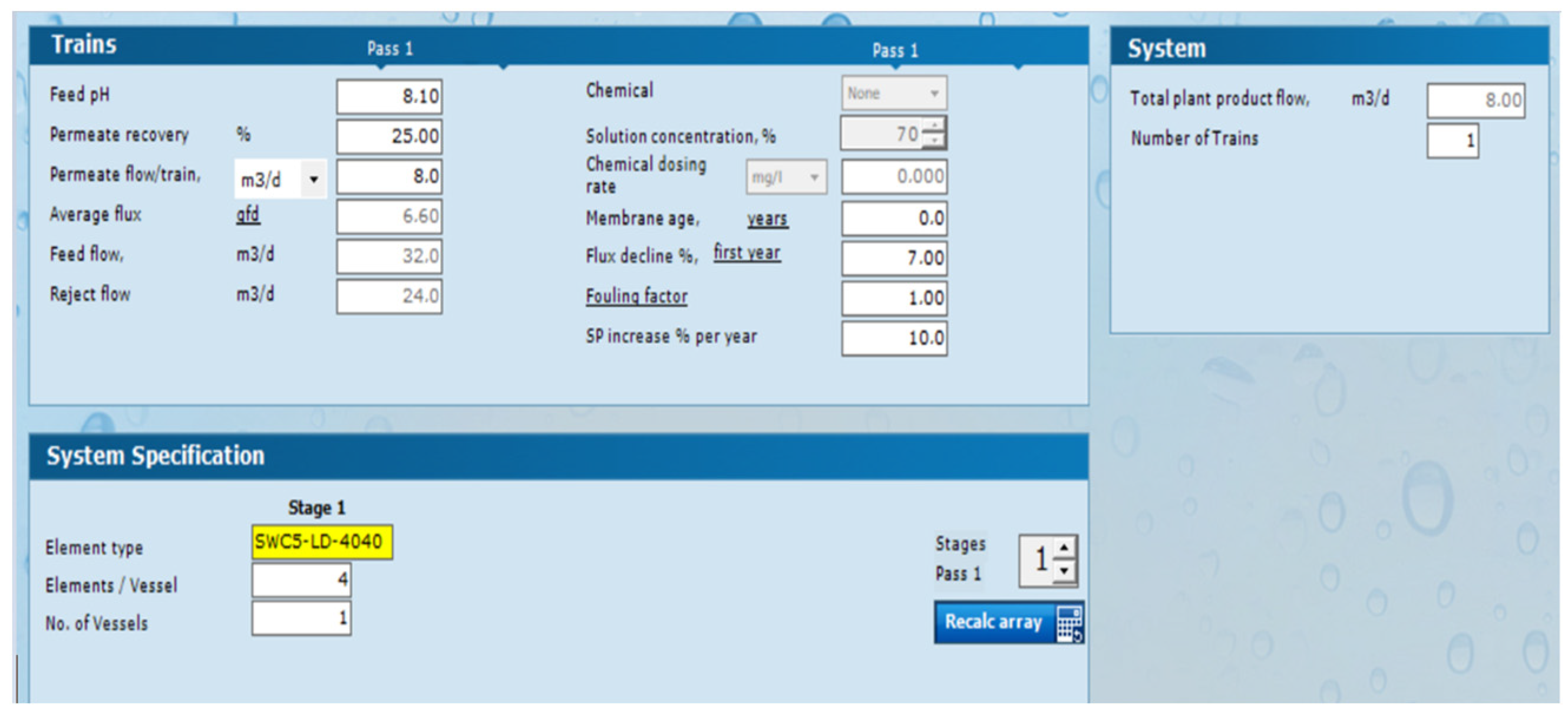Decrease Solution concentration spinner down arrow
This screenshot has width=1568, height=714.
tap(934, 141)
